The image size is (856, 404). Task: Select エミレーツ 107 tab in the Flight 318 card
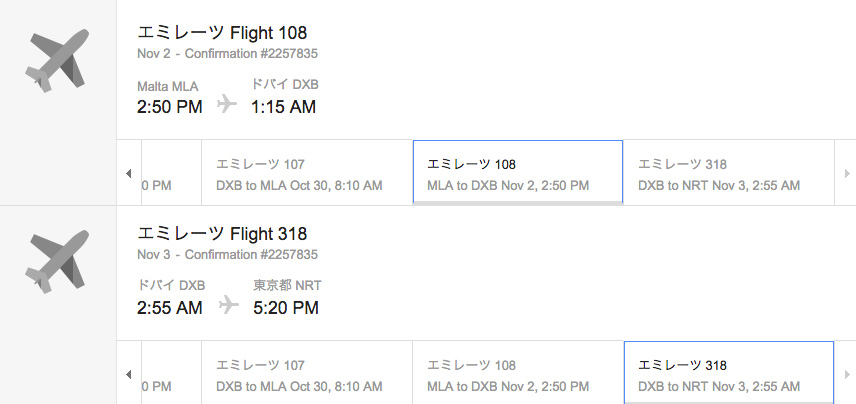pos(306,375)
